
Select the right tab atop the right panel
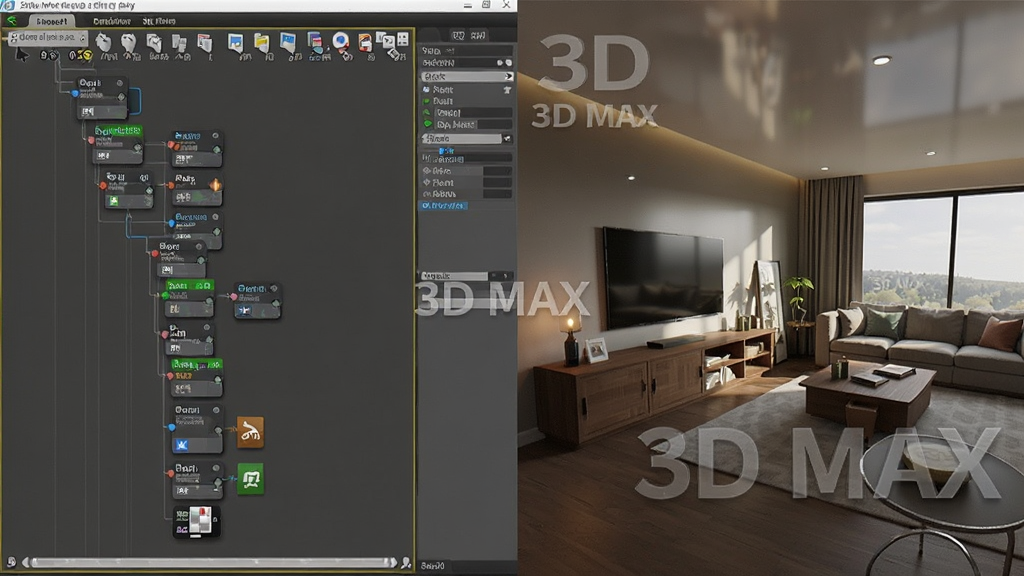click(478, 35)
